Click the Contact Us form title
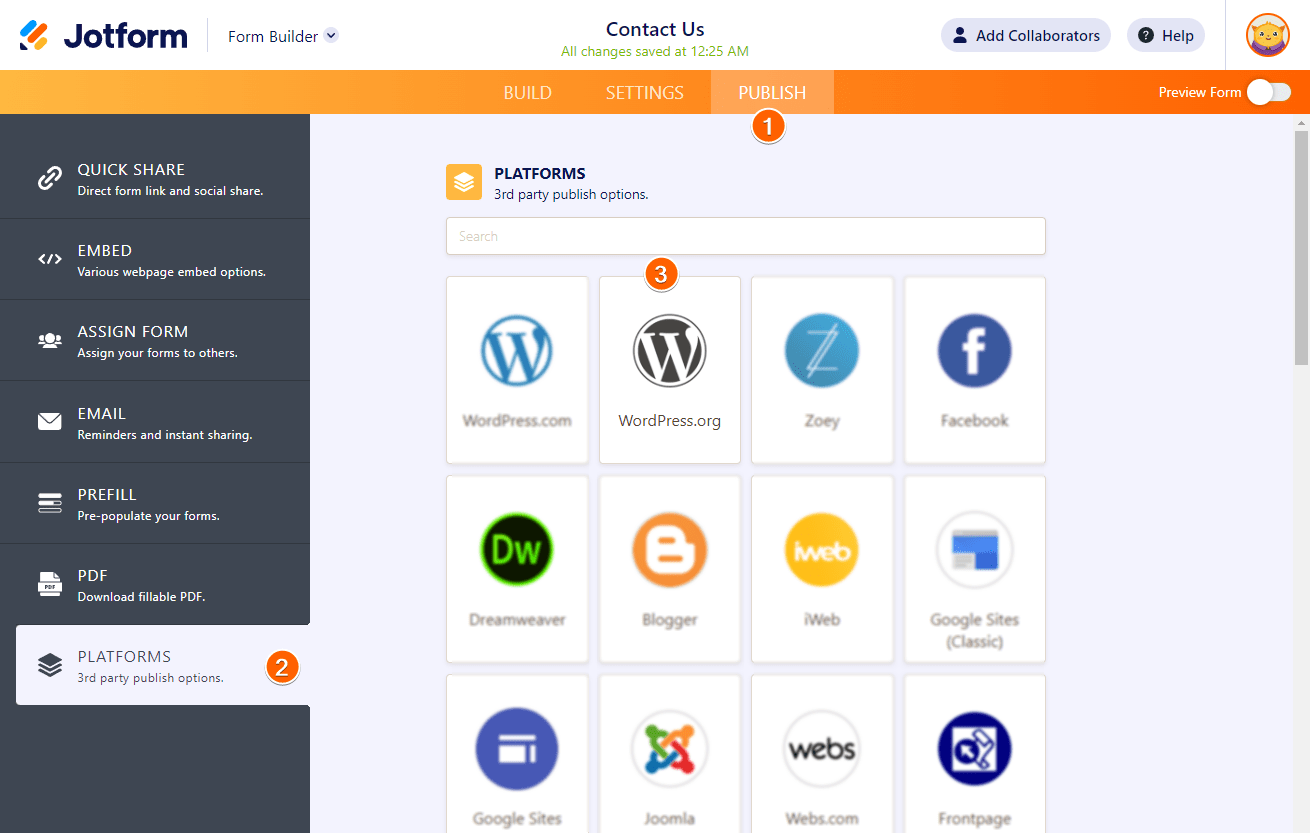The image size is (1310, 833). click(655, 29)
